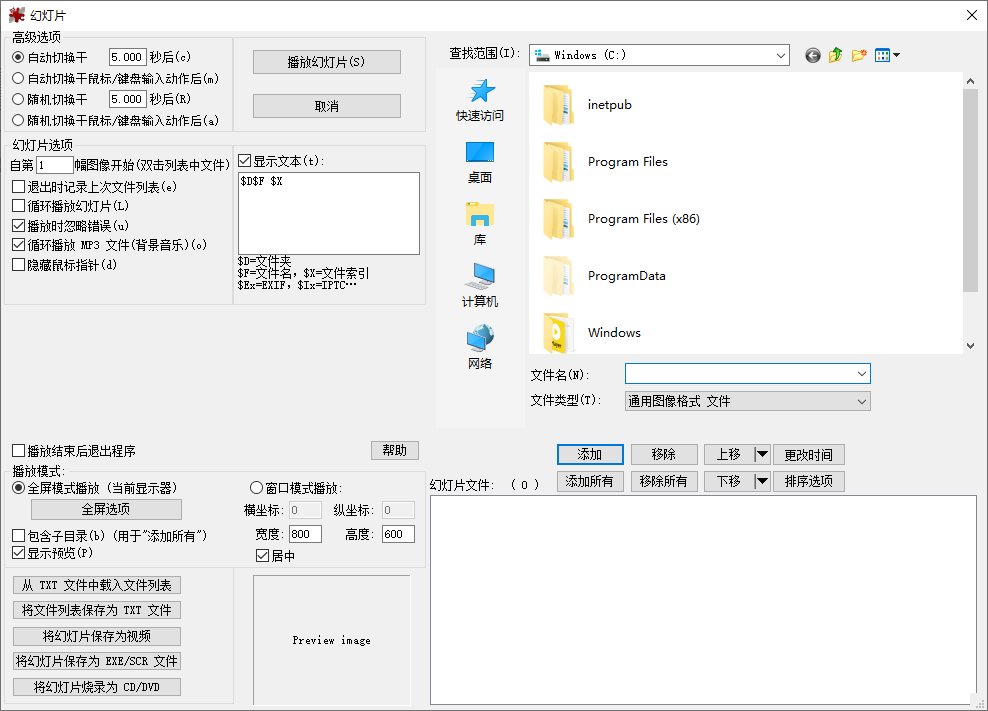Click the file list scrollbar down arrow
This screenshot has height=711, width=988.
click(969, 345)
